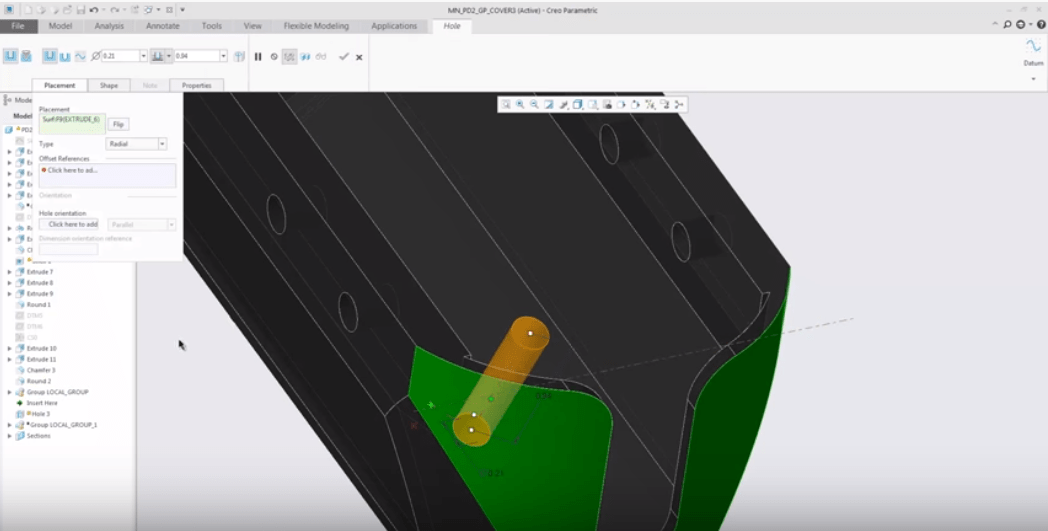
Task: Click the Offset References collector field
Action: 106,174
